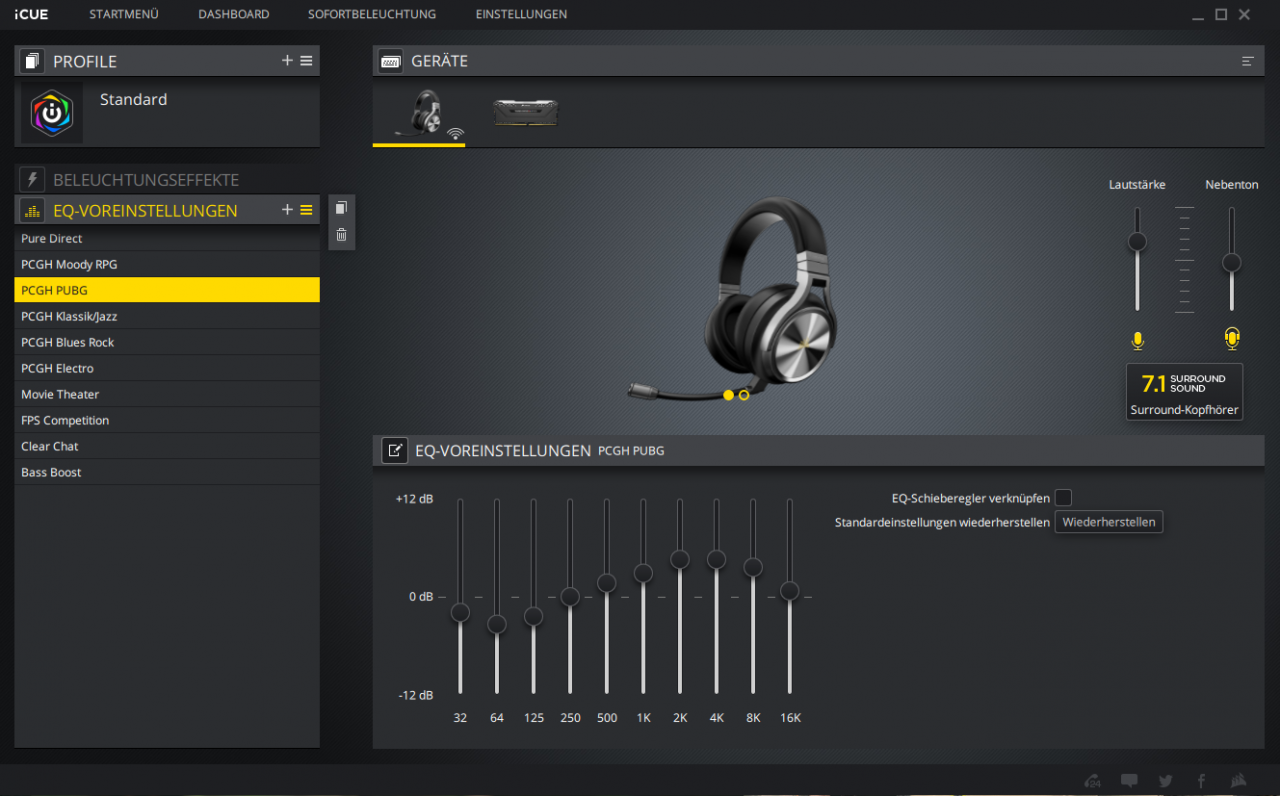
Task: Select the headset device thumbnail
Action: [420, 113]
